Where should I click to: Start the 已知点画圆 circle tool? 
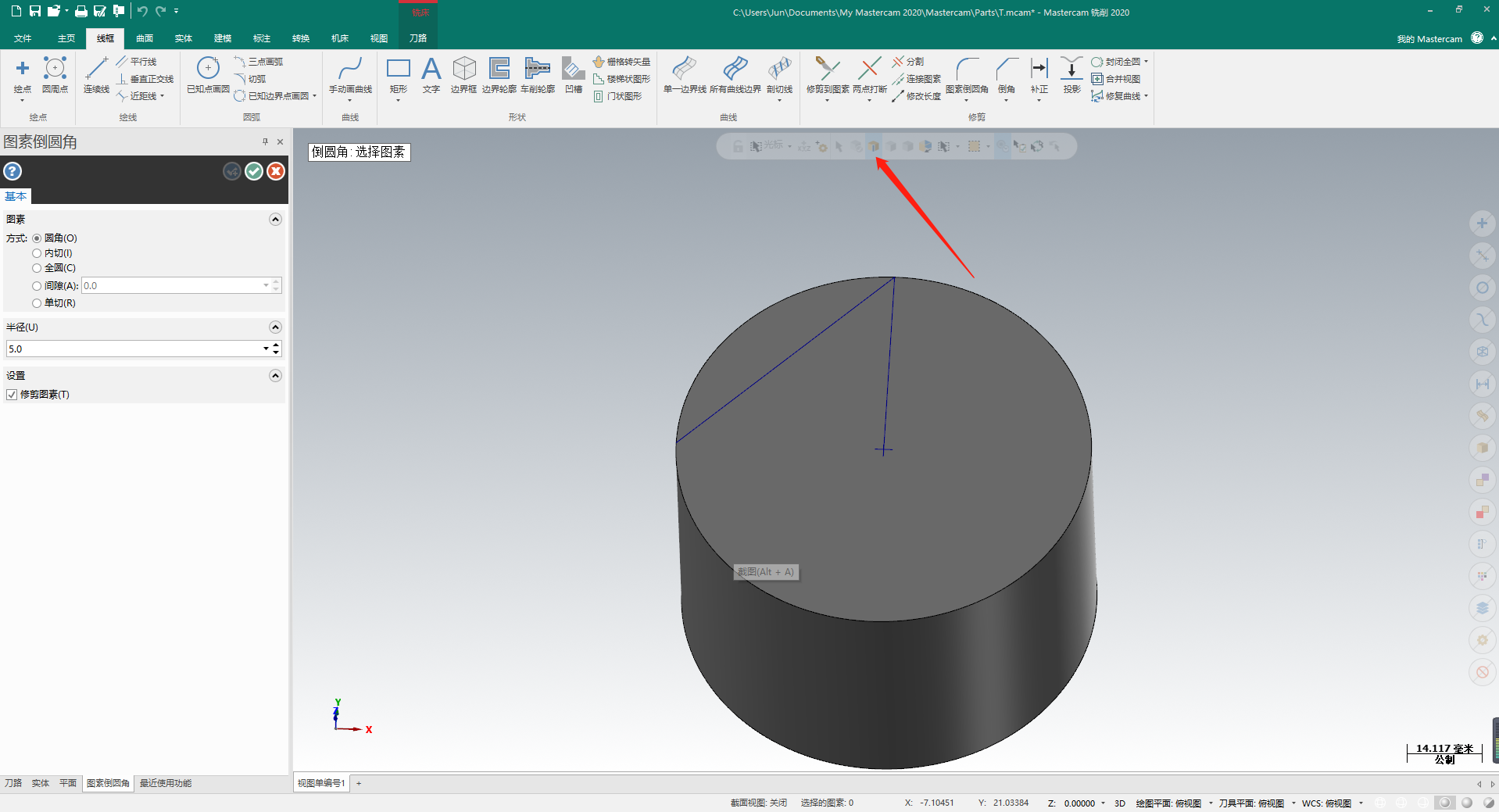(x=208, y=76)
